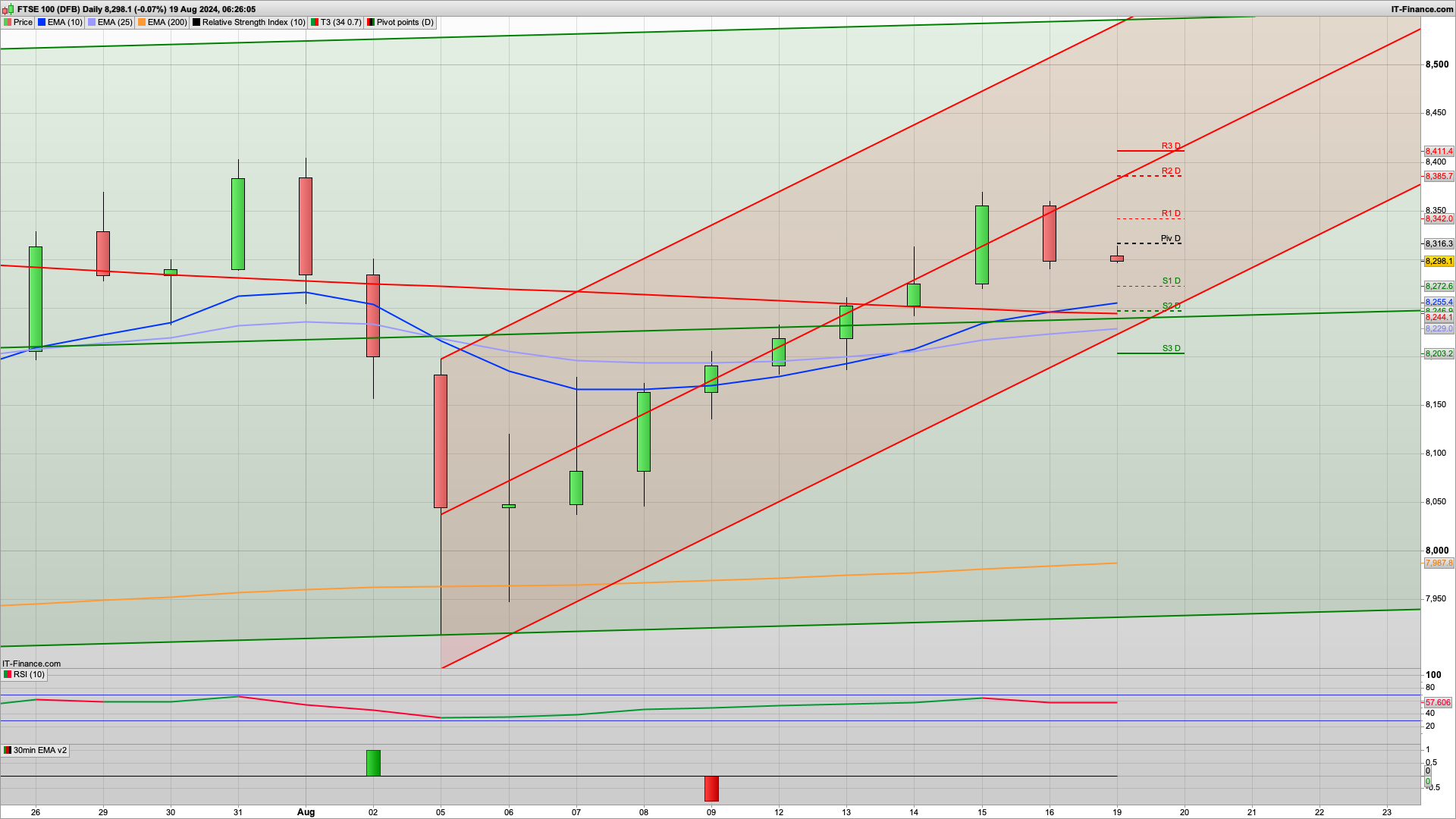1456x819 pixels.
Task: Click the 8,272.6 price tag on axis
Action: (1439, 286)
